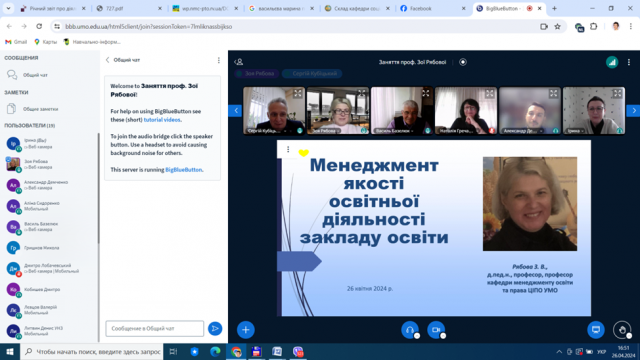Screen dimensions: 640x360
Task: Open meeting options three-dot menu
Action: tap(629, 62)
